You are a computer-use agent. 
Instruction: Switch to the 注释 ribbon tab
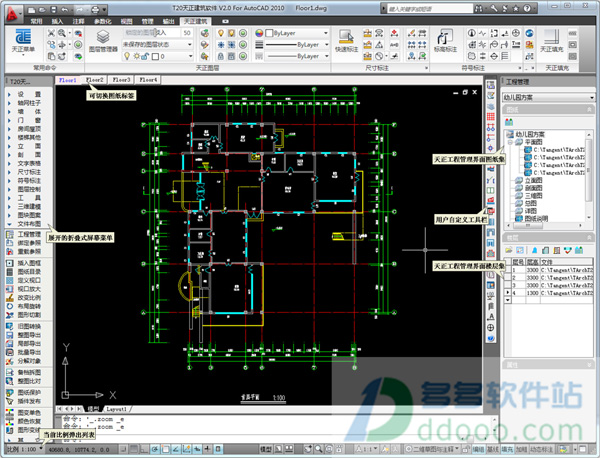pyautogui.click(x=78, y=21)
